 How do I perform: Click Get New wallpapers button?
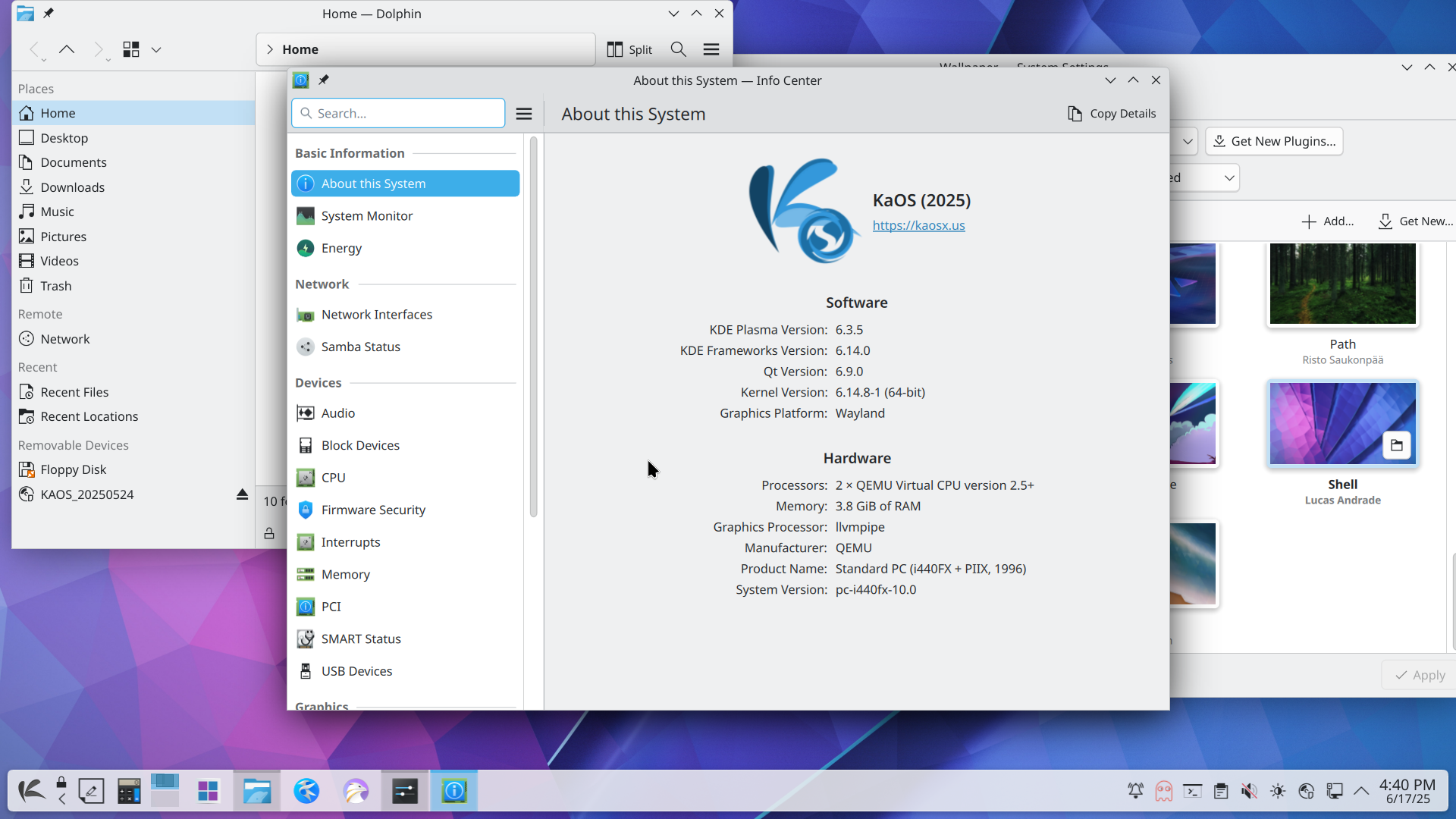1416,221
